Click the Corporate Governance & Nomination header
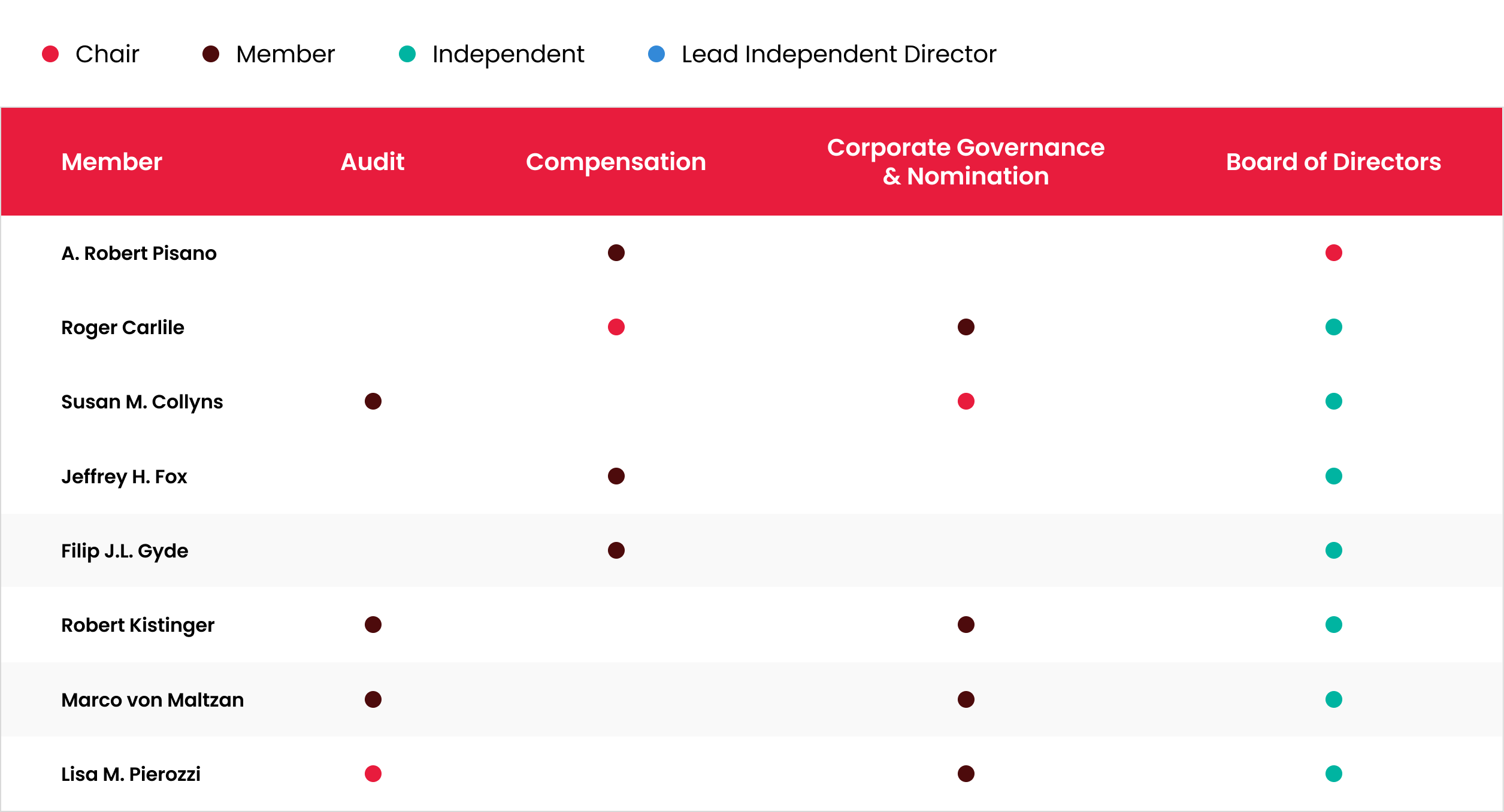The height and width of the screenshot is (812, 1504). [966, 162]
